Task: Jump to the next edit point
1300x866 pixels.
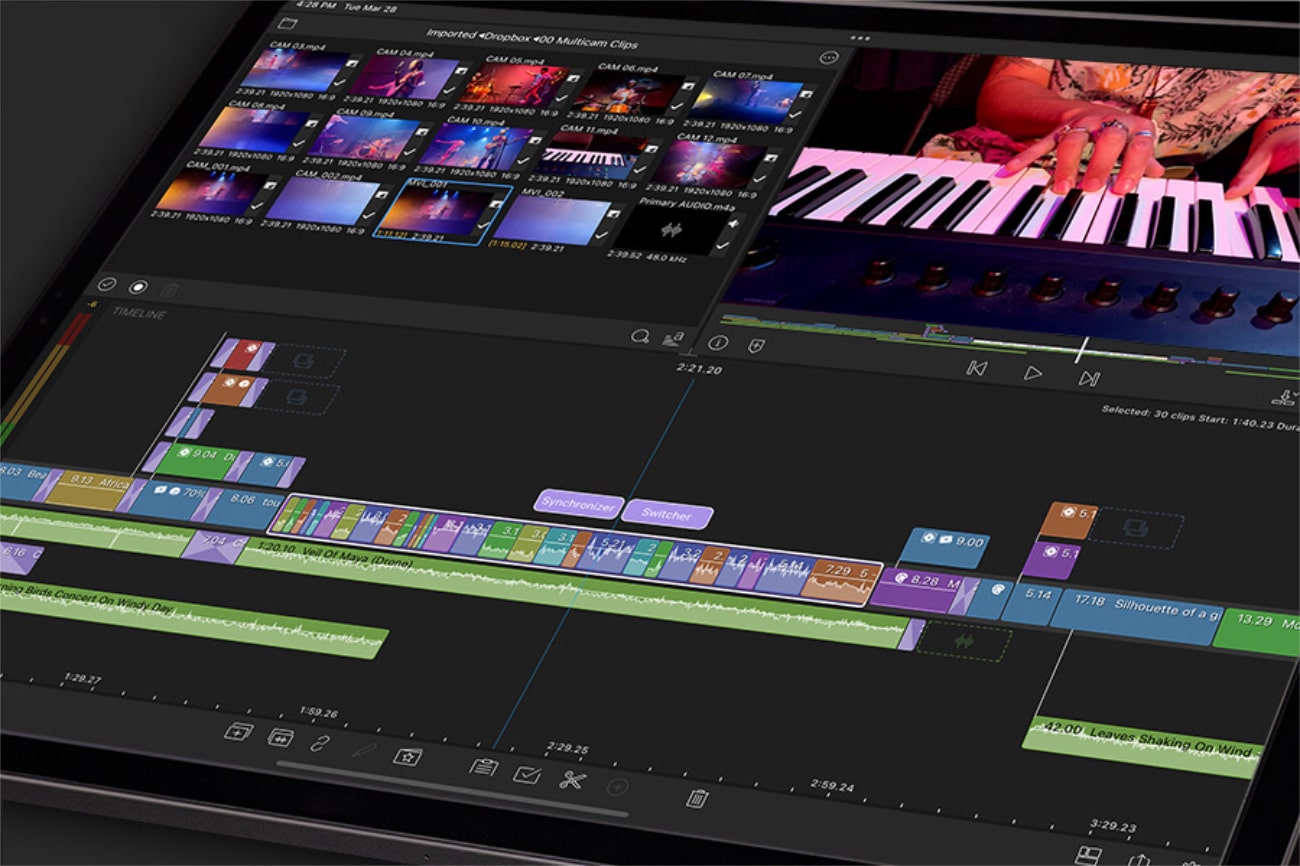Action: 1089,378
